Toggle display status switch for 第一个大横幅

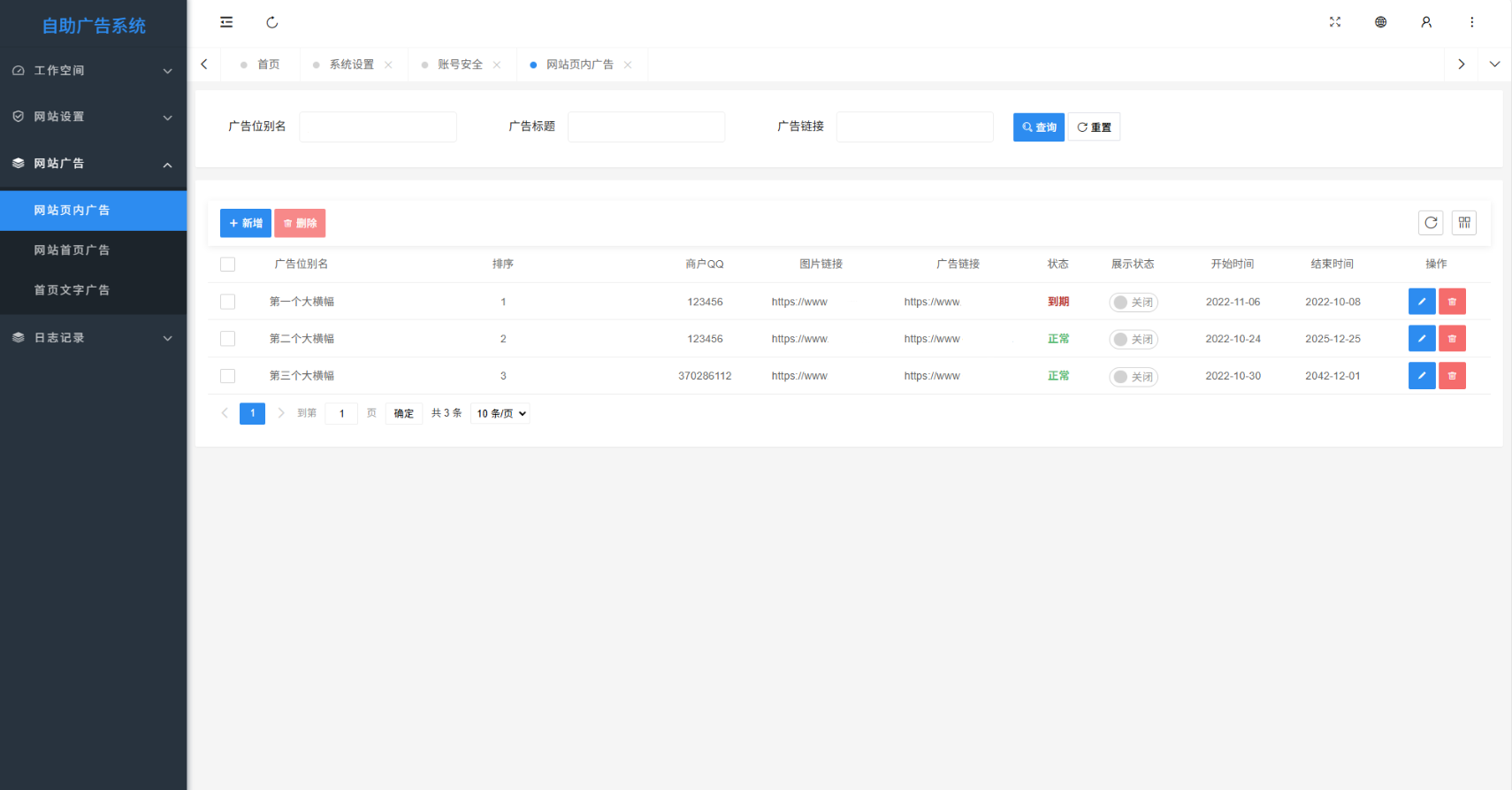pos(1134,303)
